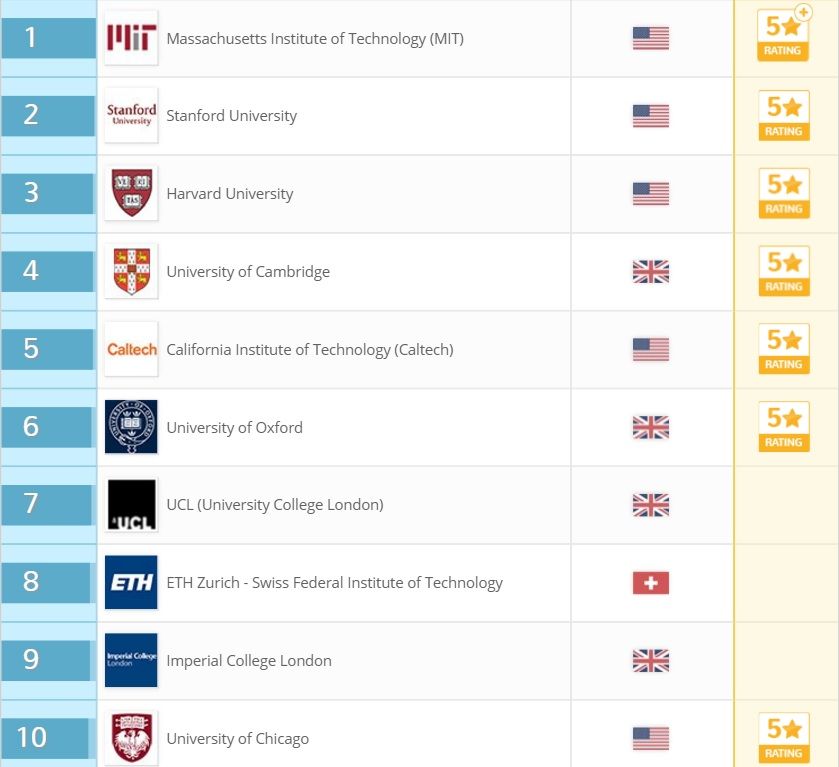The height and width of the screenshot is (767, 839).
Task: Click the UK flag beside University of Oxford
Action: point(650,427)
